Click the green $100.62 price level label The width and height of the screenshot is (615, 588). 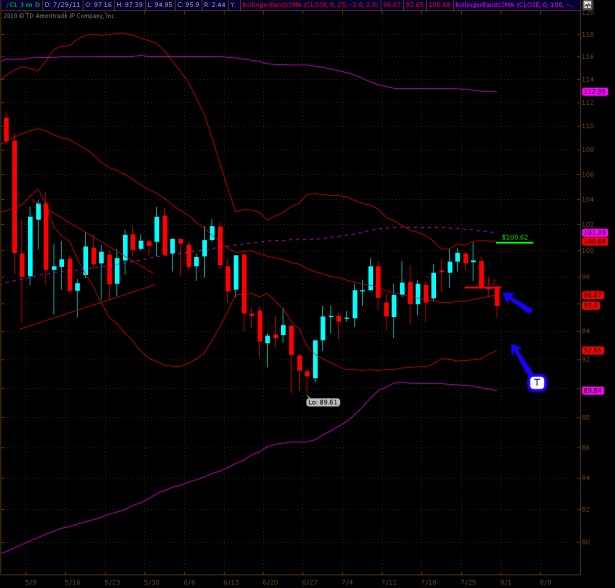515,237
